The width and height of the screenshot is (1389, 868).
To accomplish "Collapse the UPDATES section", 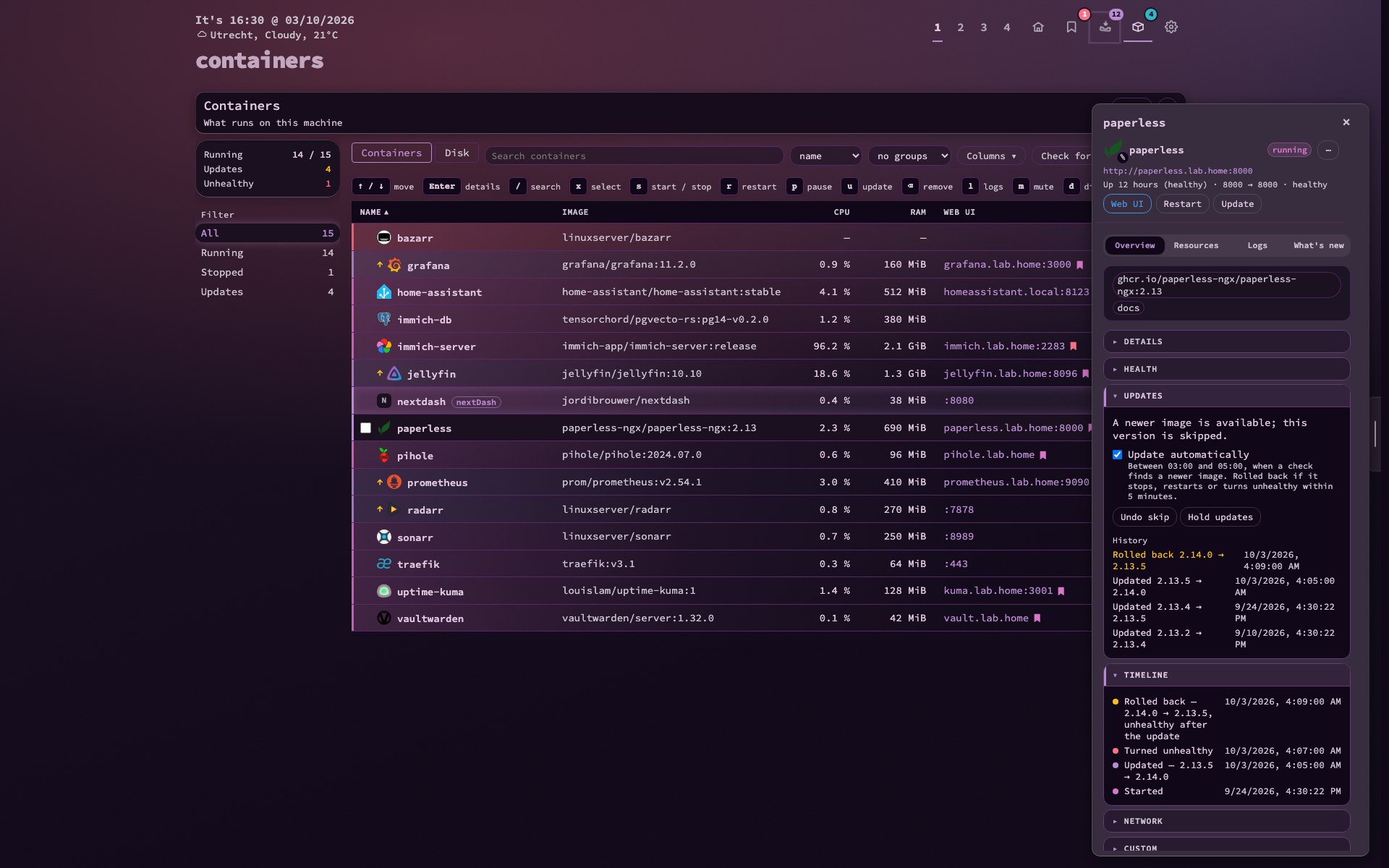I will pyautogui.click(x=1226, y=396).
